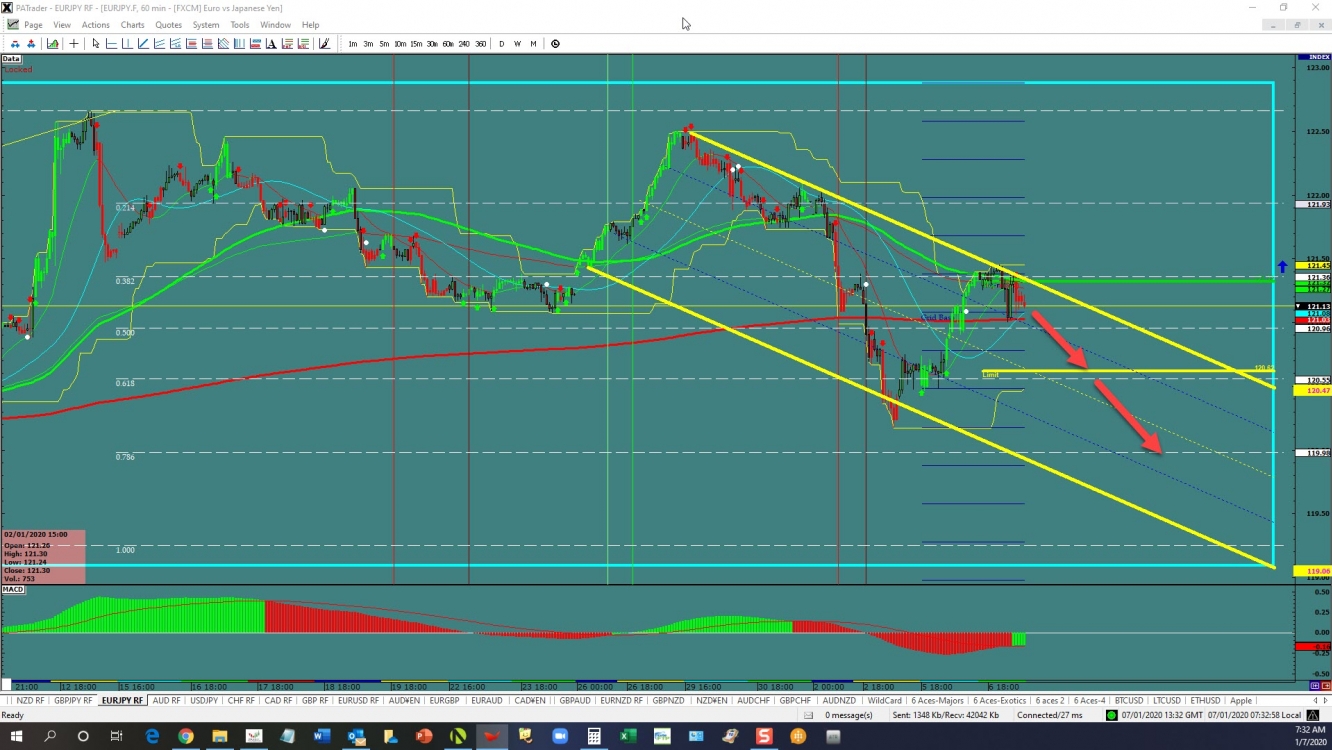This screenshot has width=1332, height=750.
Task: Open the Charts menu
Action: pos(132,25)
